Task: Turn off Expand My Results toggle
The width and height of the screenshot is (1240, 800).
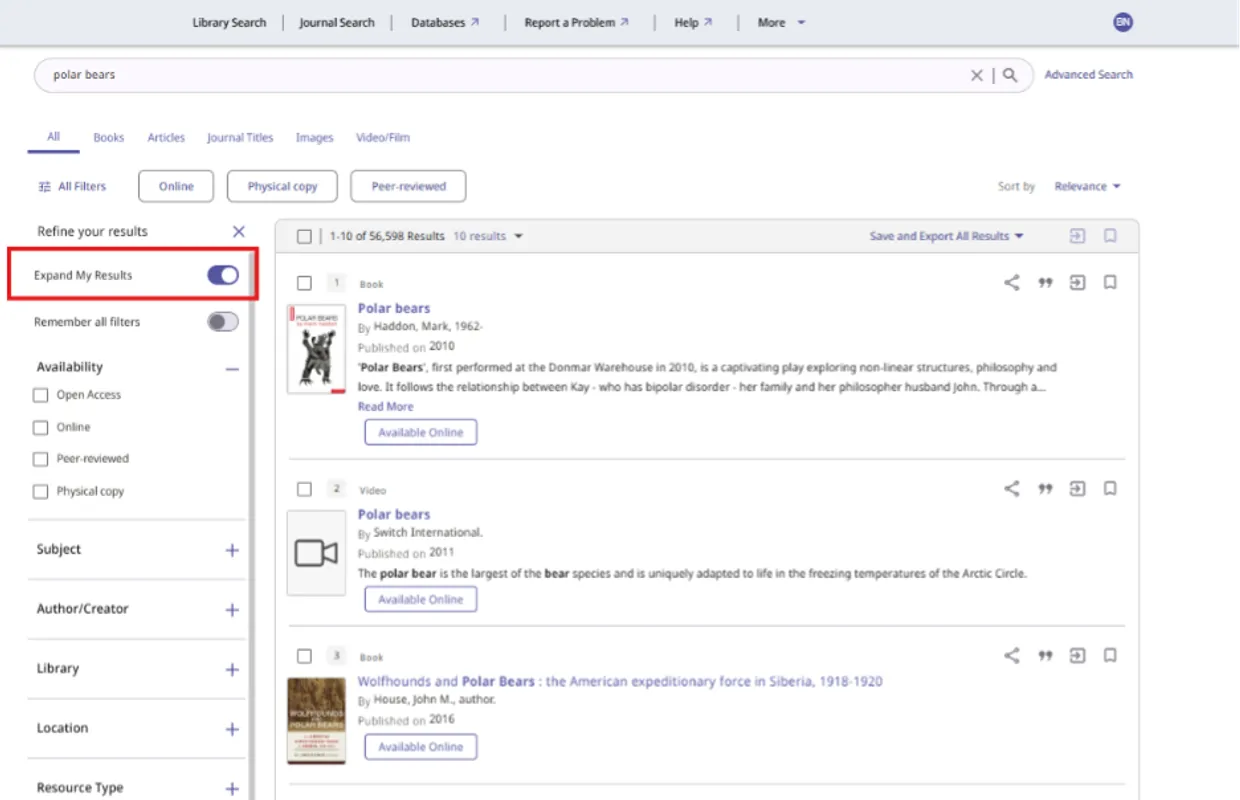Action: coord(223,275)
